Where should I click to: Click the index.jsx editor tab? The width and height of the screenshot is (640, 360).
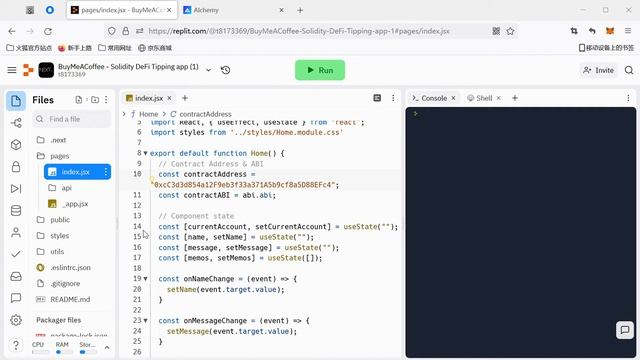click(144, 98)
